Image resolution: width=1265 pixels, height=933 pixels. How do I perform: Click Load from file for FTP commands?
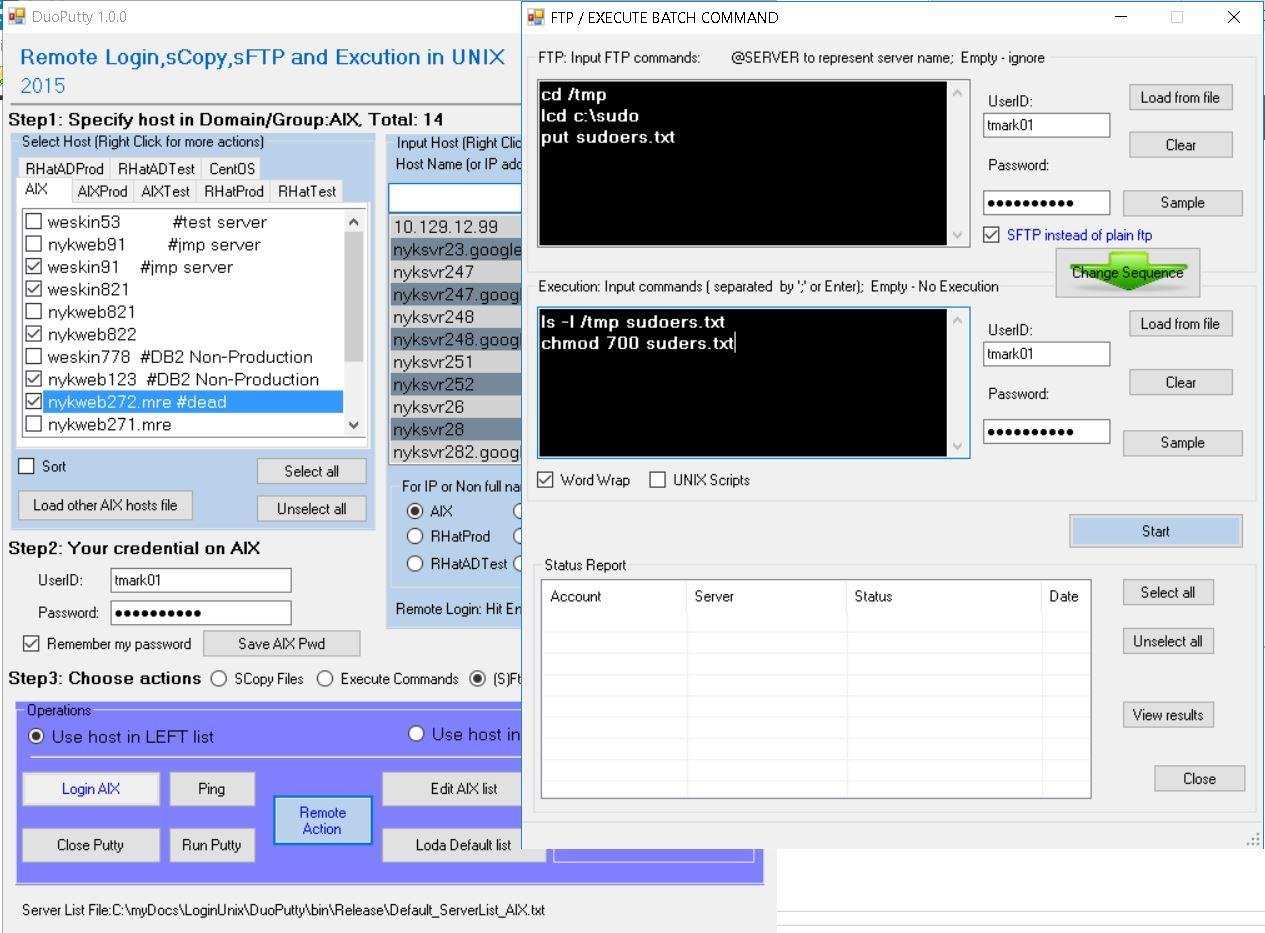coord(1180,97)
